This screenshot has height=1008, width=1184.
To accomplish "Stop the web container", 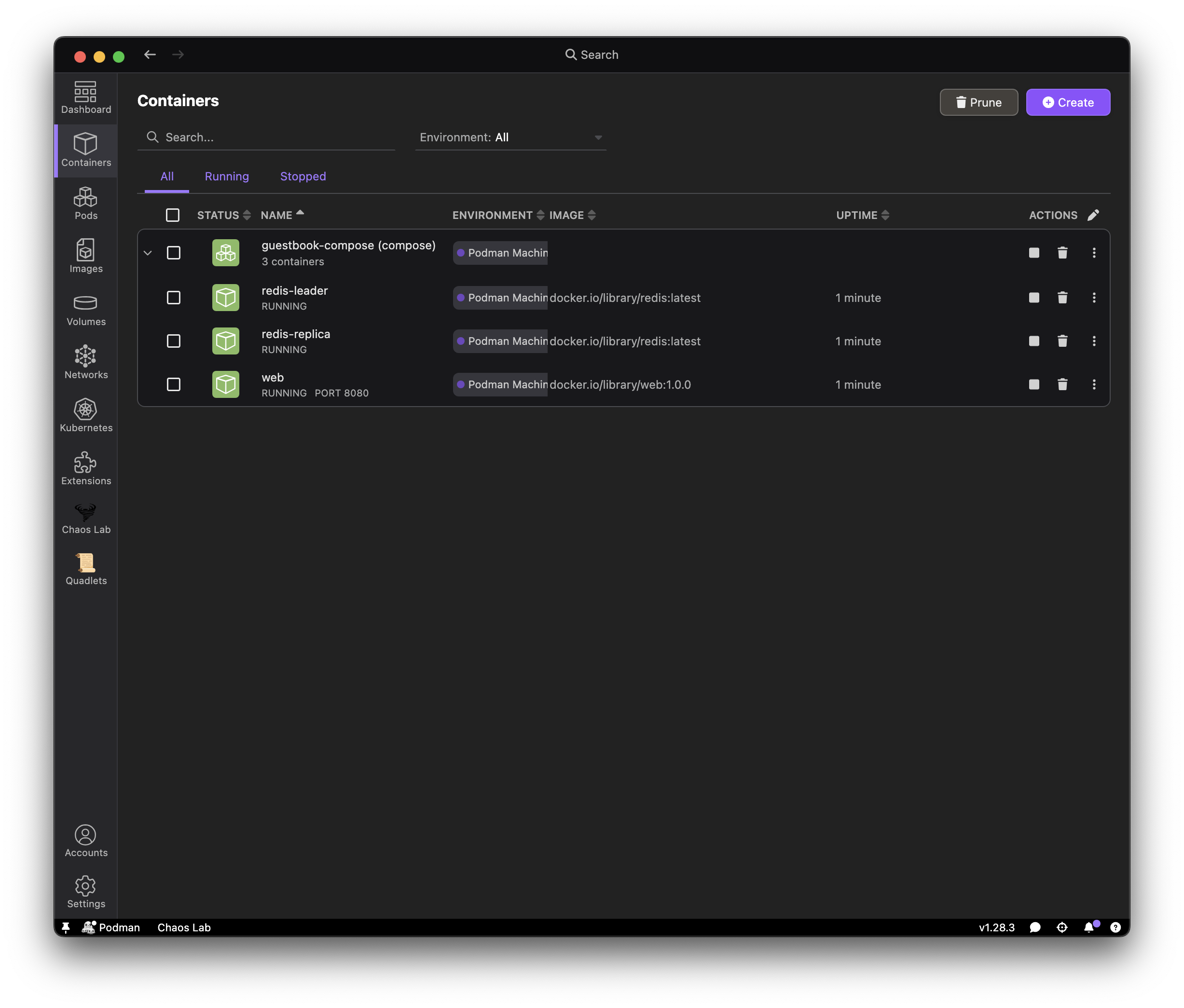I will coord(1034,384).
